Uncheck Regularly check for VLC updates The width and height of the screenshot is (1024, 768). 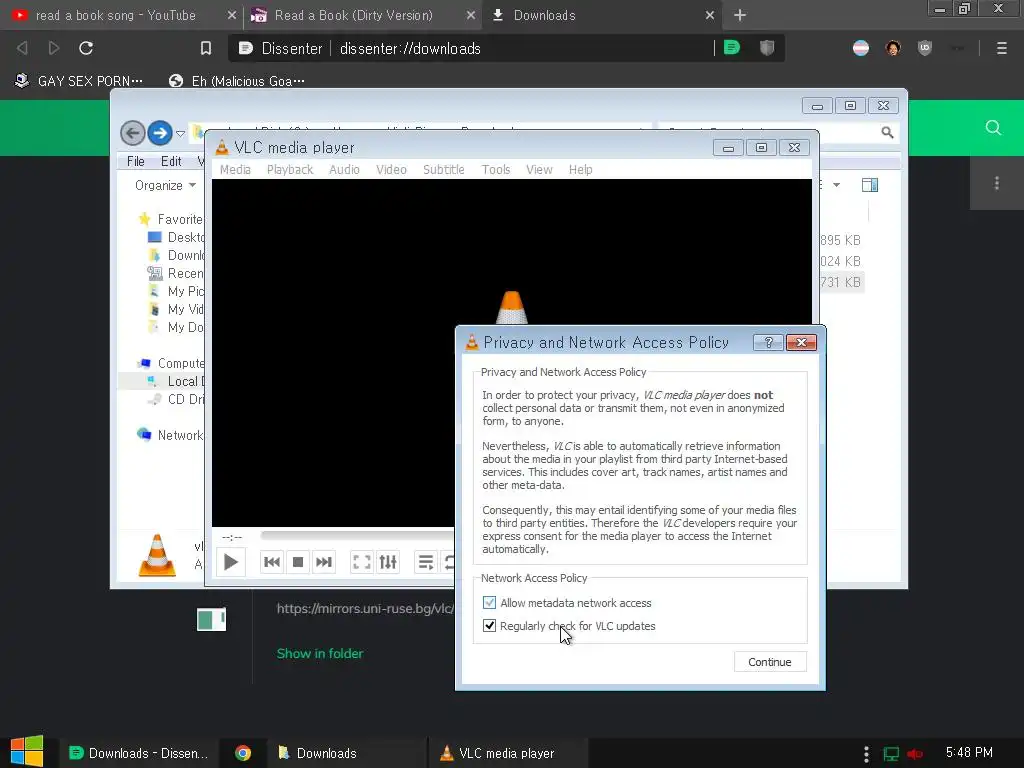[489, 625]
